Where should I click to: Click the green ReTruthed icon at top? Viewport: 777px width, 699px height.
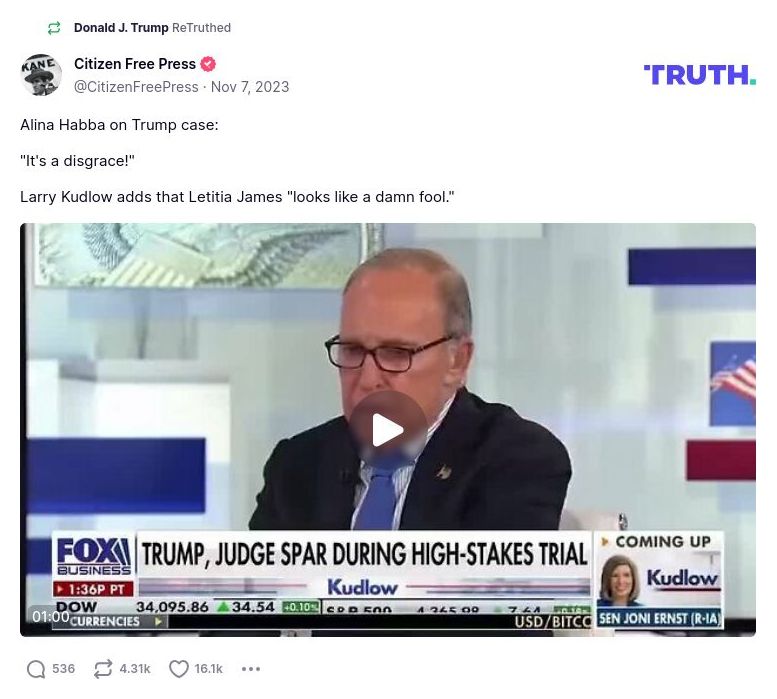pyautogui.click(x=54, y=28)
